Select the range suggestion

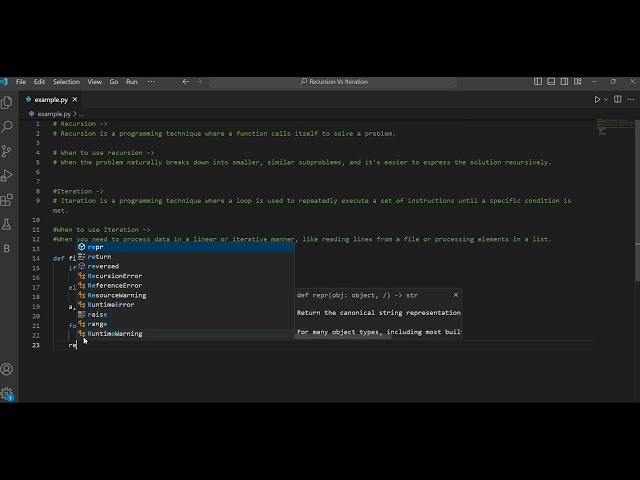click(x=186, y=324)
